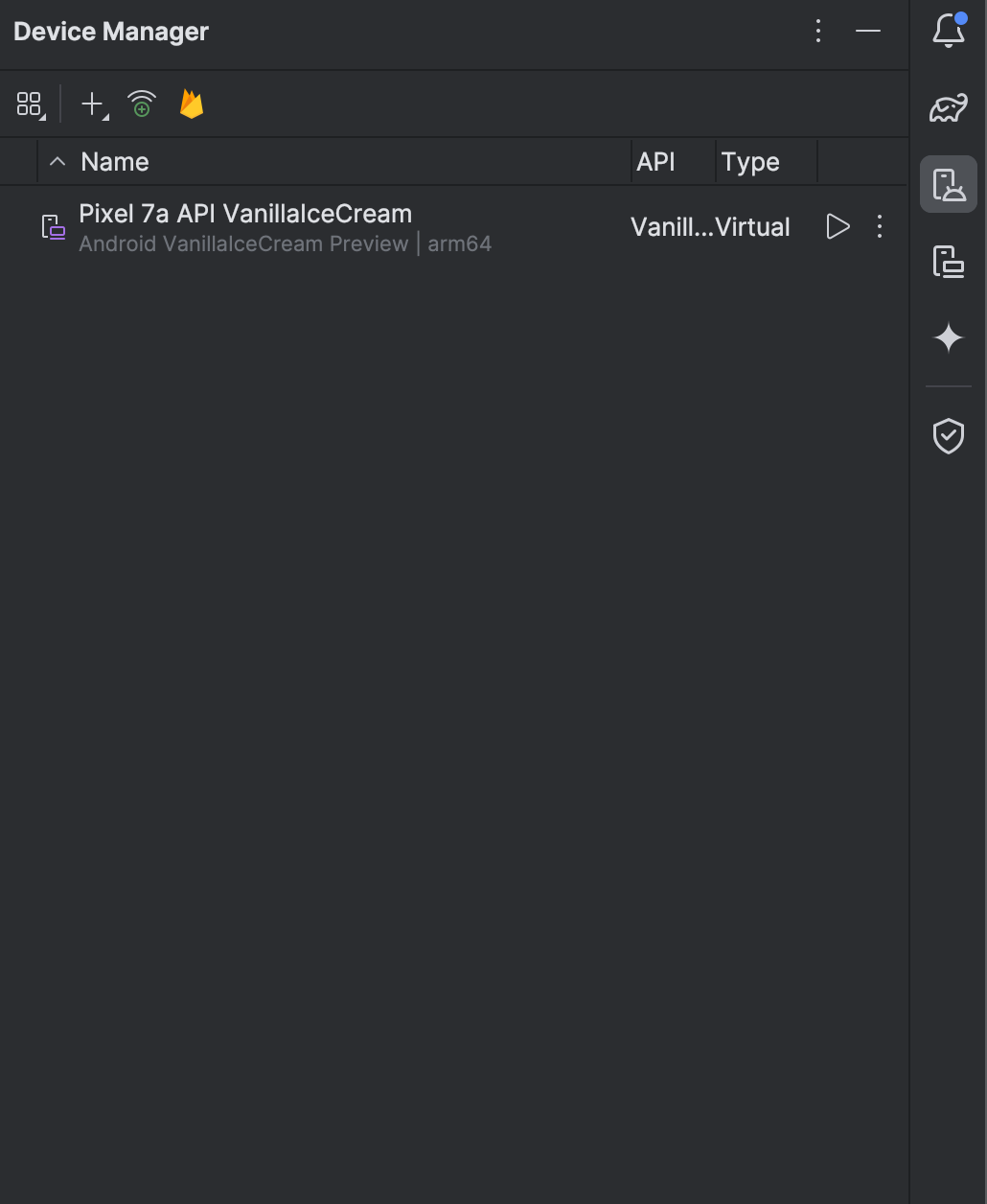Open the Gradle tool window
This screenshot has height=1204, width=987.
point(949,107)
